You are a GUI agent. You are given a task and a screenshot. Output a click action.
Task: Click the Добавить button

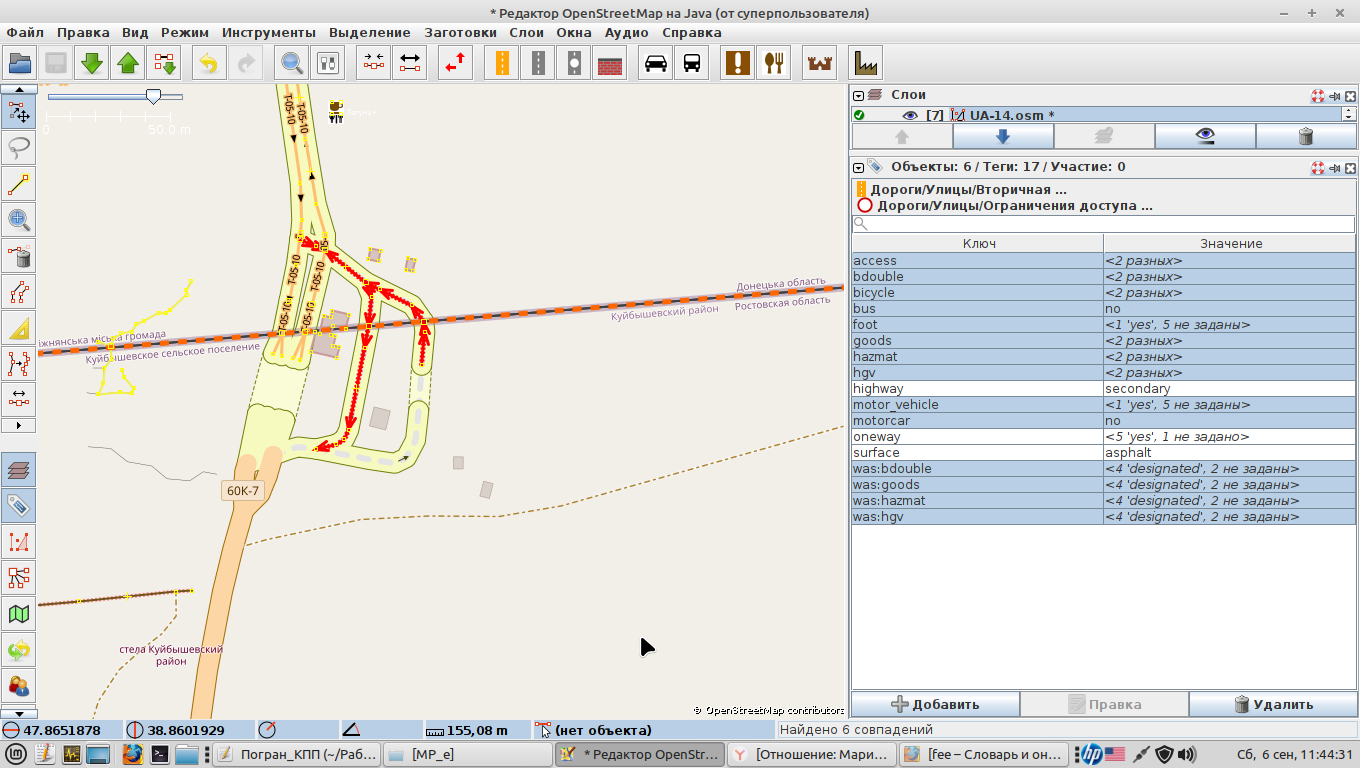[935, 704]
